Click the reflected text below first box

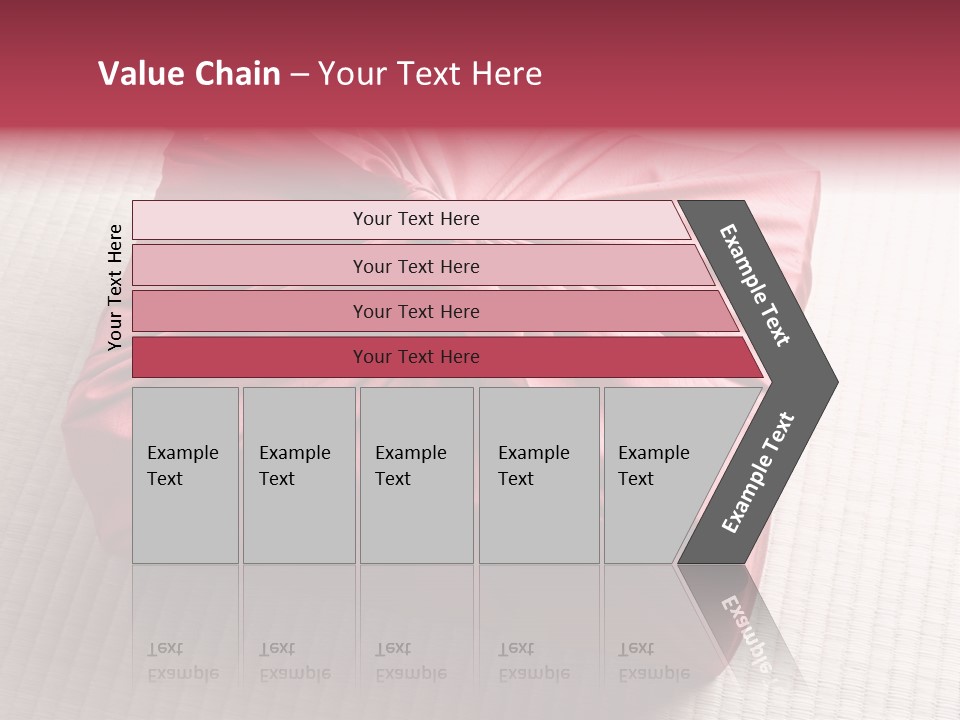coord(182,661)
